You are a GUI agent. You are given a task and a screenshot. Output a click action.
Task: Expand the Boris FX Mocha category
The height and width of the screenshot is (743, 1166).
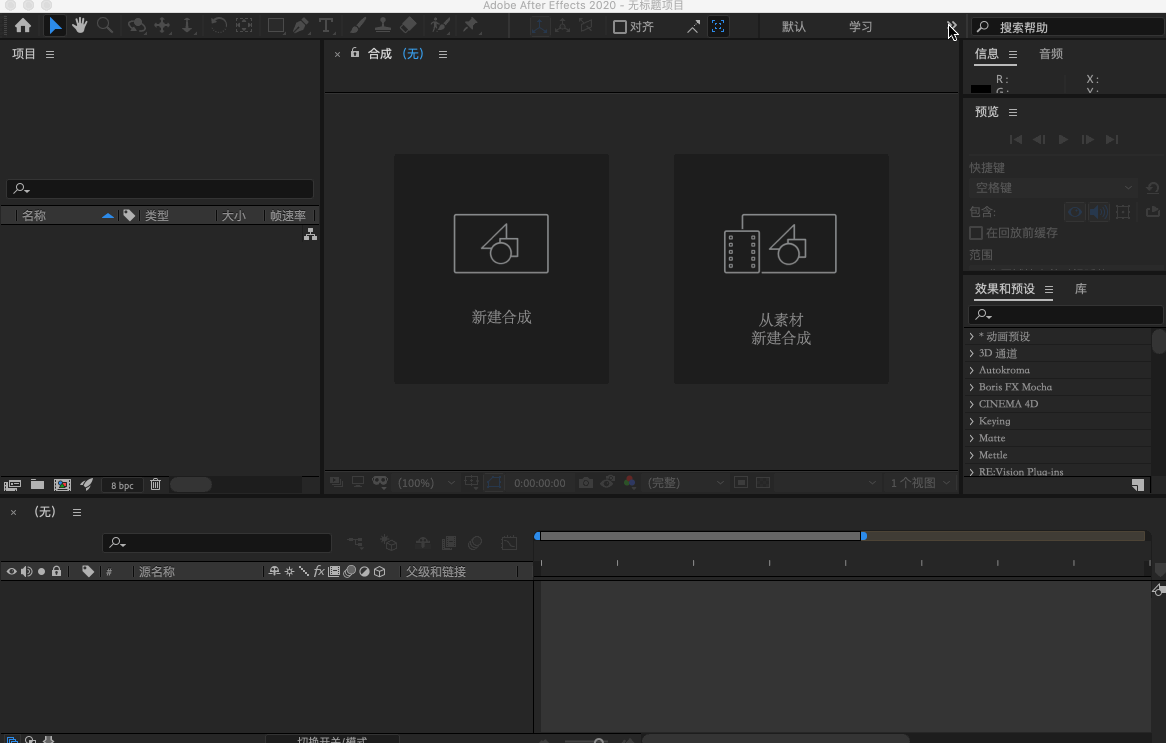pos(972,387)
